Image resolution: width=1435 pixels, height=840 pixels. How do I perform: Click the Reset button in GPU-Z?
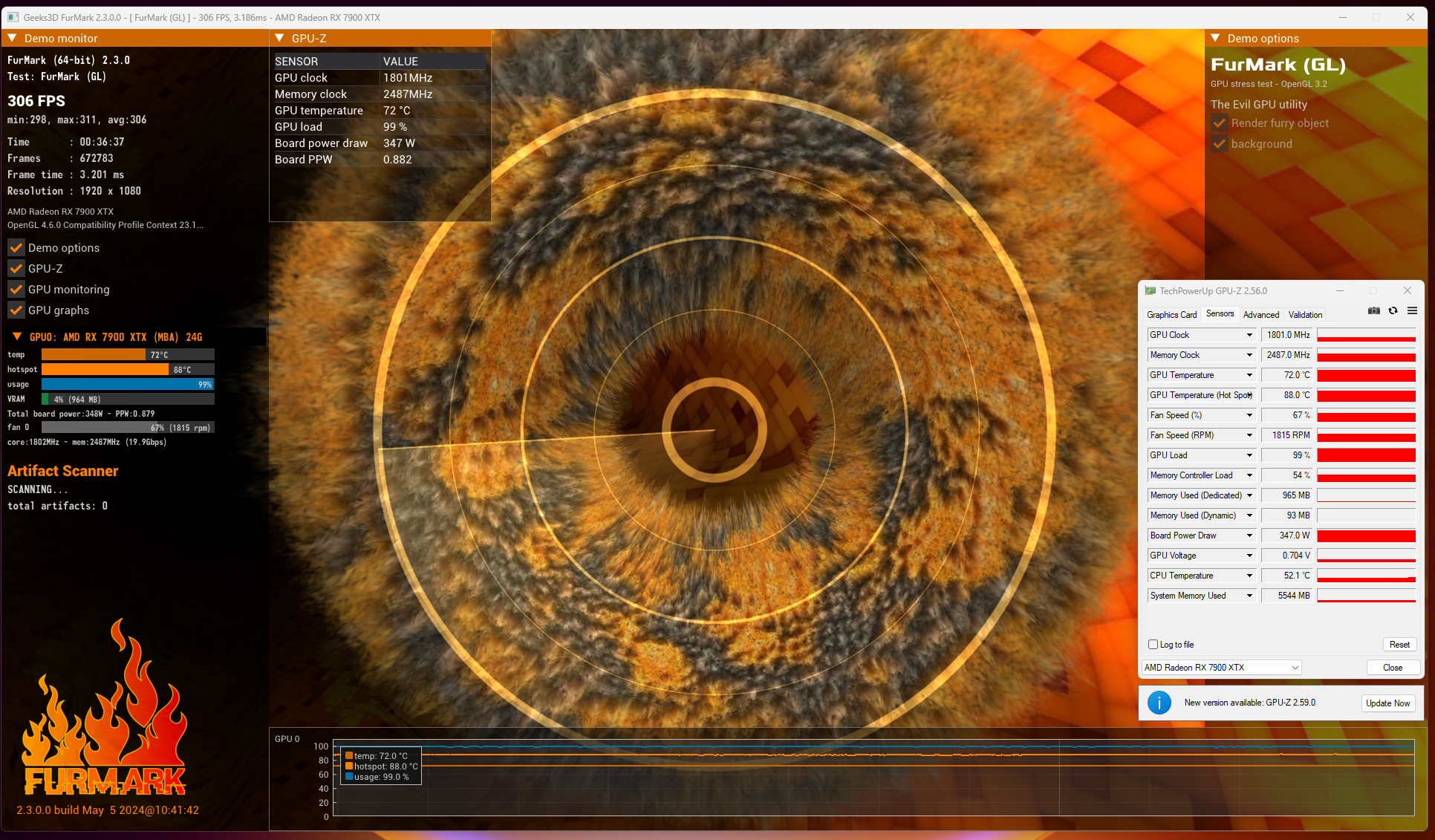point(1399,645)
